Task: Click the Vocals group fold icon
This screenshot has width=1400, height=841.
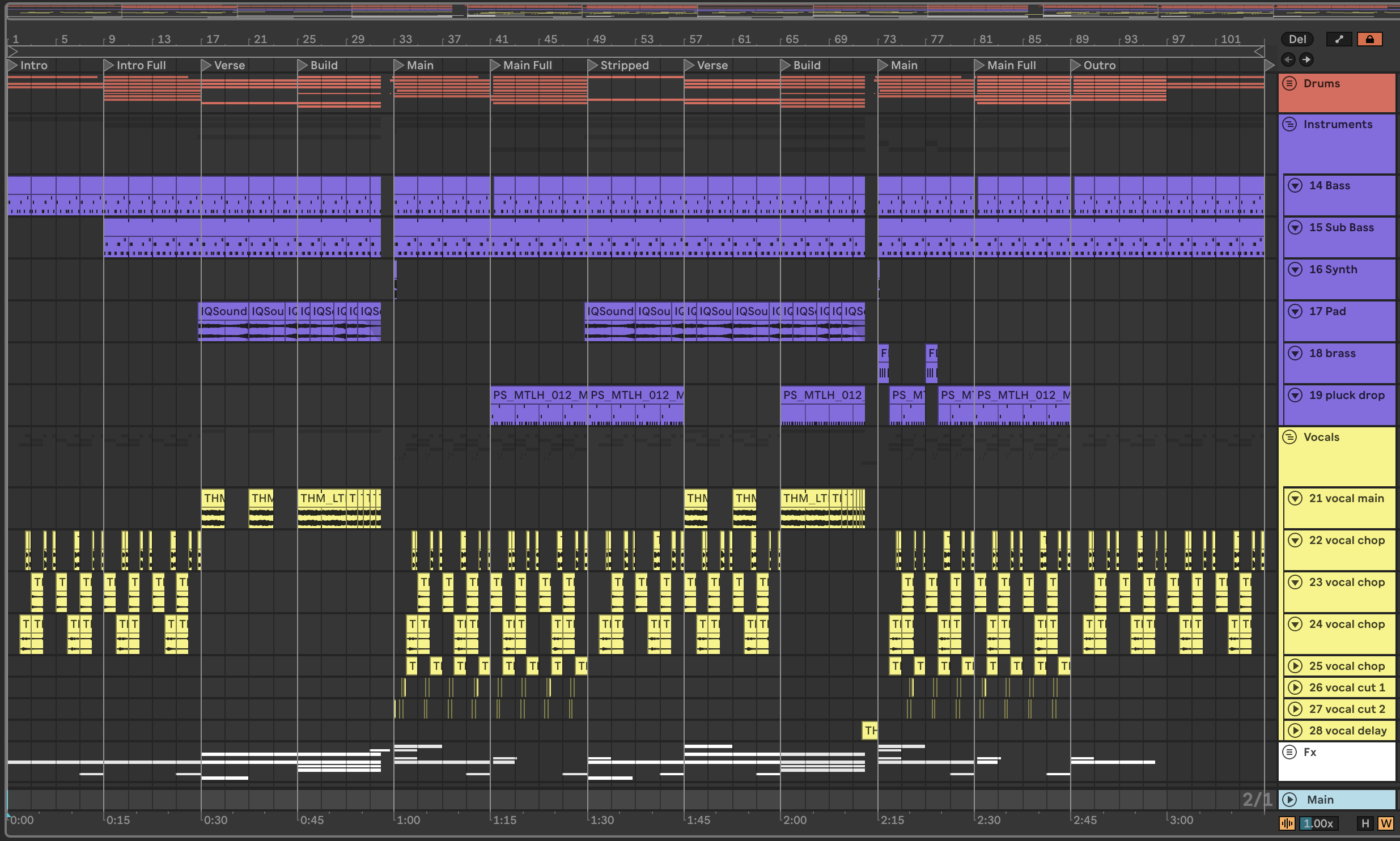Action: [1289, 437]
